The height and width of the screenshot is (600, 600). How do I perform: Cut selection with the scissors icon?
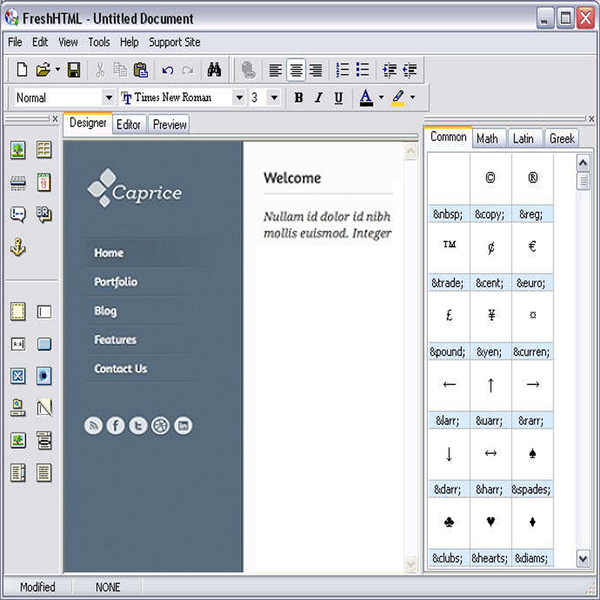(x=100, y=70)
